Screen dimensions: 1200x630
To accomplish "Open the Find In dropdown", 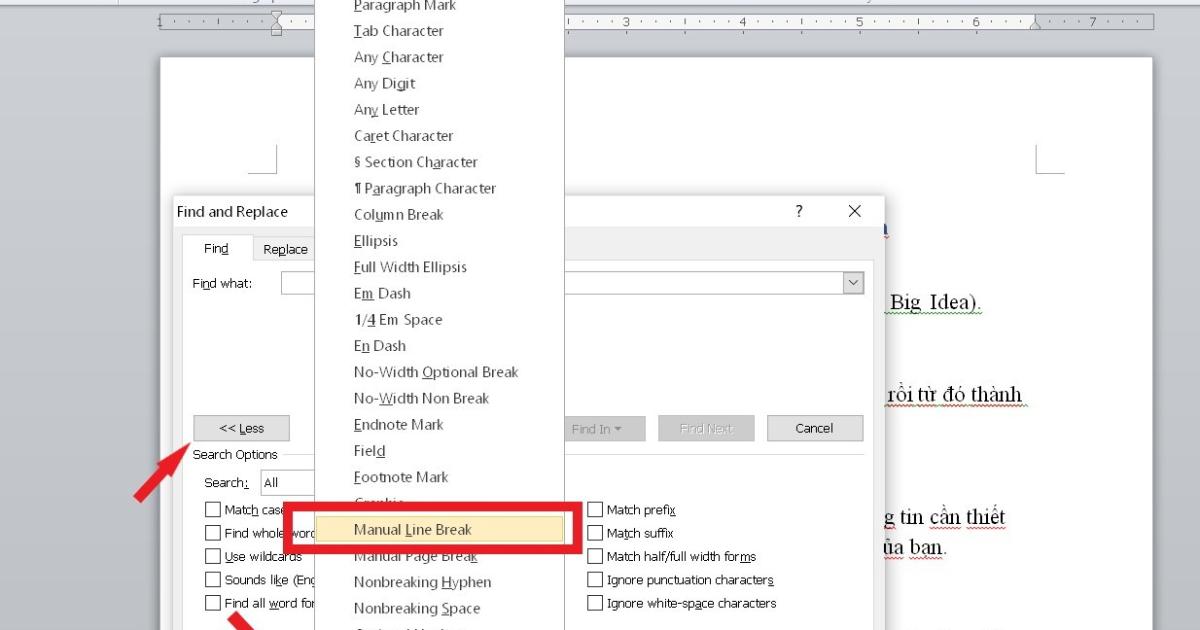I will 601,428.
